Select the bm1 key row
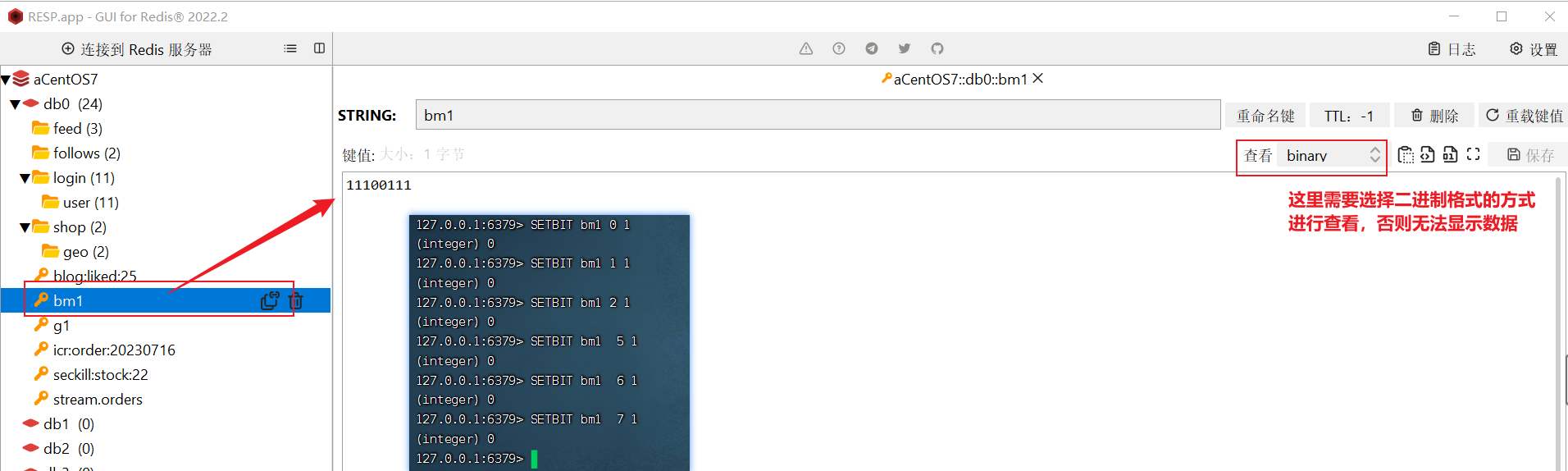 (166, 301)
